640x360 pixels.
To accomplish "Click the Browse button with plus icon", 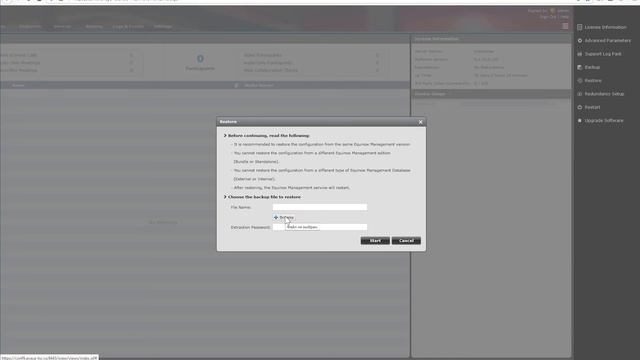I will click(284, 218).
